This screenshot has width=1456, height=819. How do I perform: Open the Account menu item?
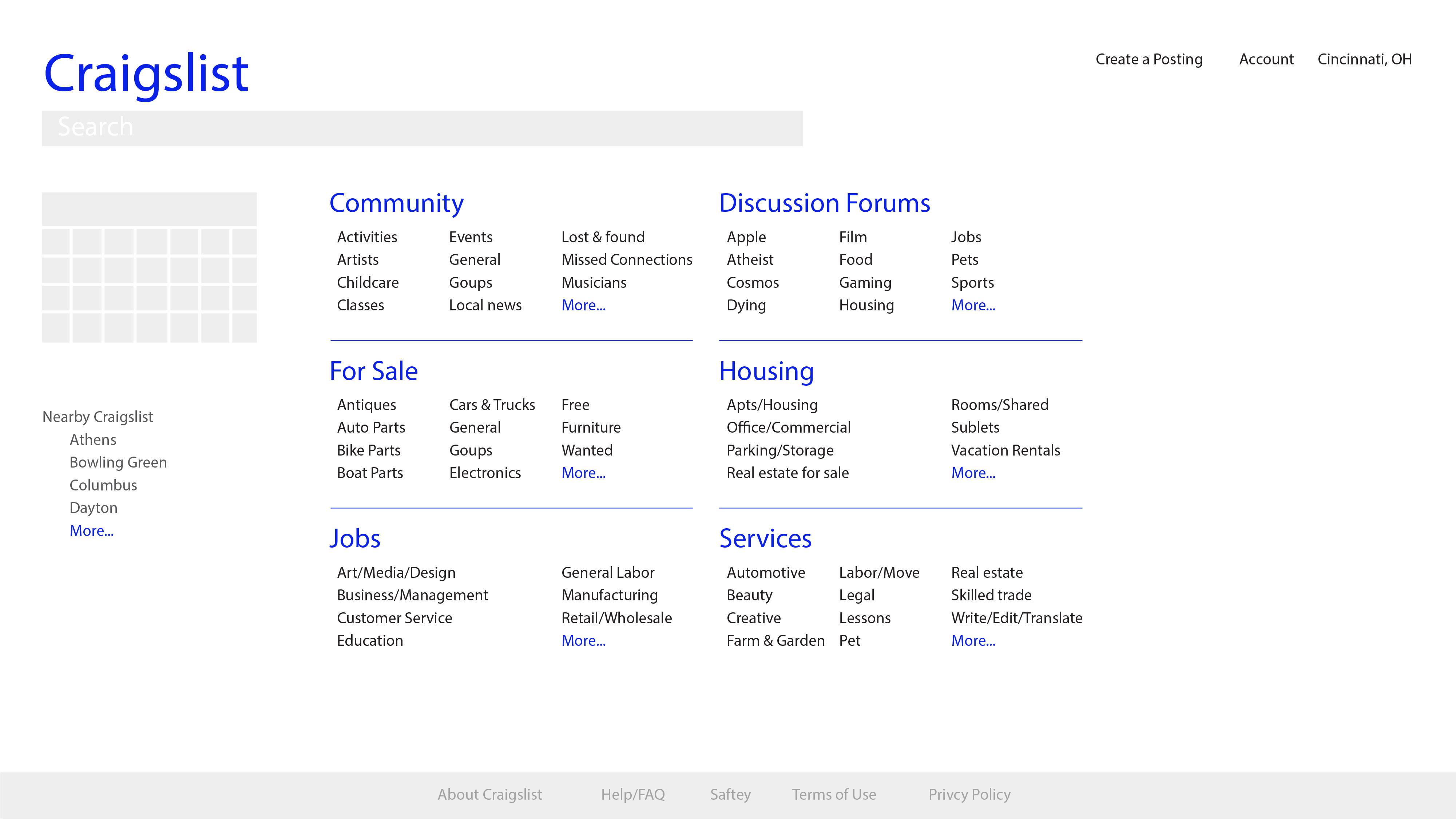coord(1266,59)
